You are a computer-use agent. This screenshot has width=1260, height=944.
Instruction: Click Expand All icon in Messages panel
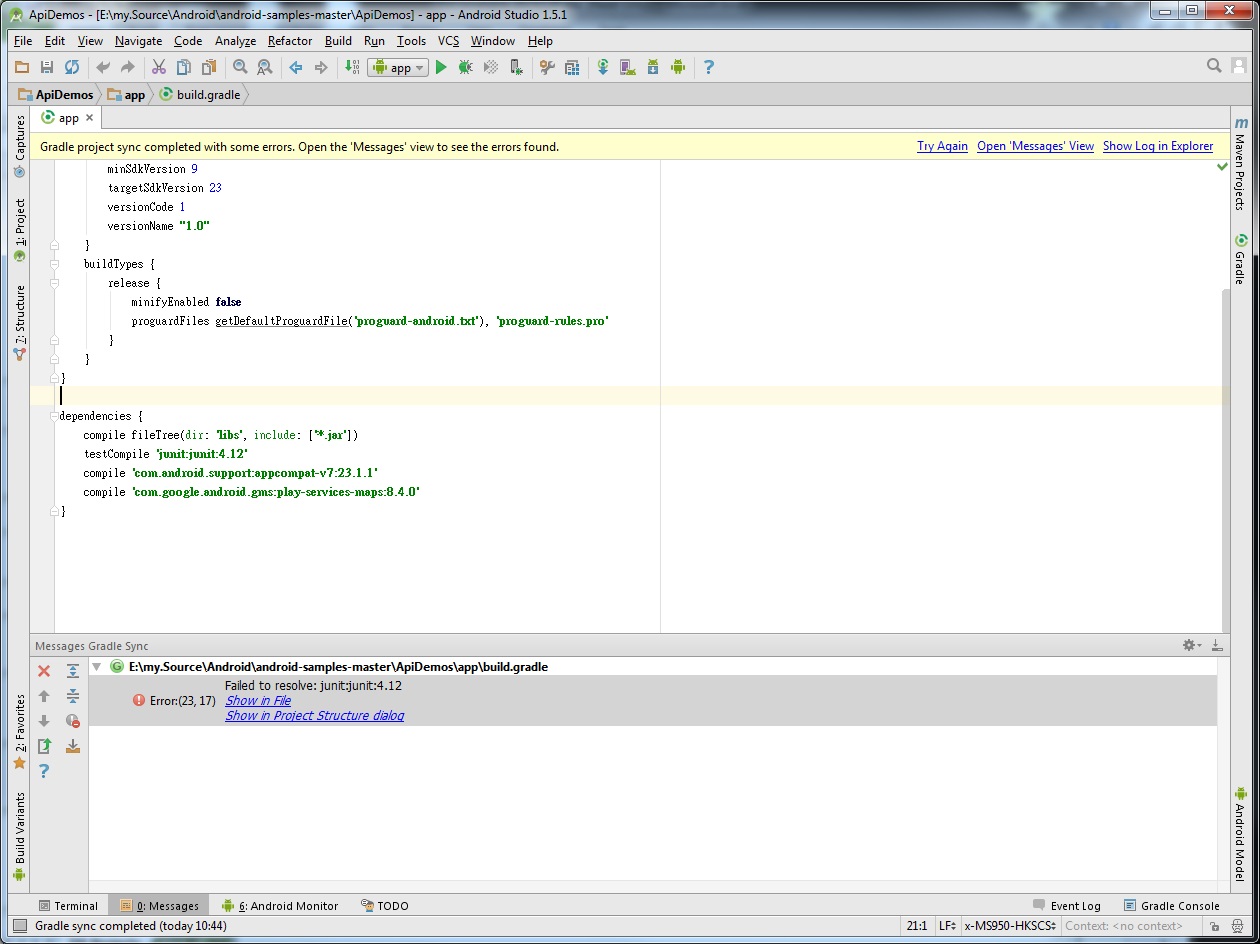click(73, 671)
